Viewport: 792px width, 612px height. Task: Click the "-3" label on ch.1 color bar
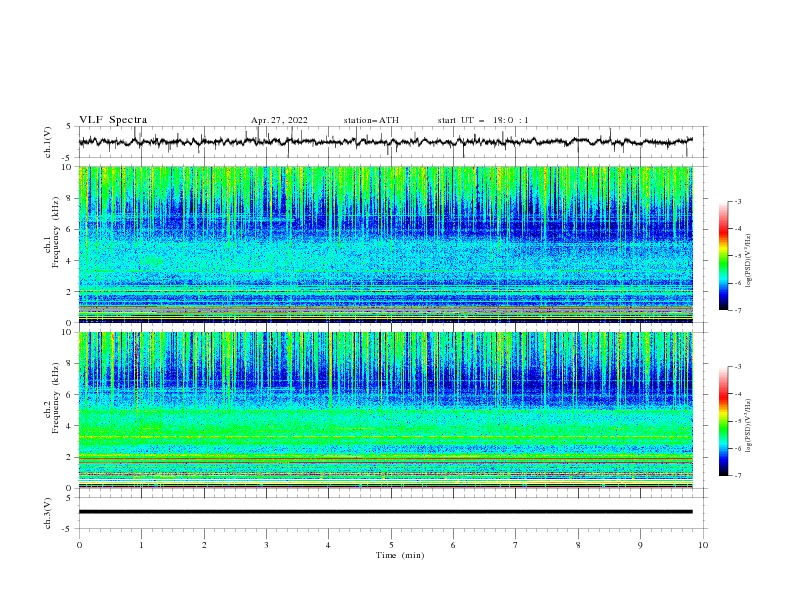pos(737,201)
